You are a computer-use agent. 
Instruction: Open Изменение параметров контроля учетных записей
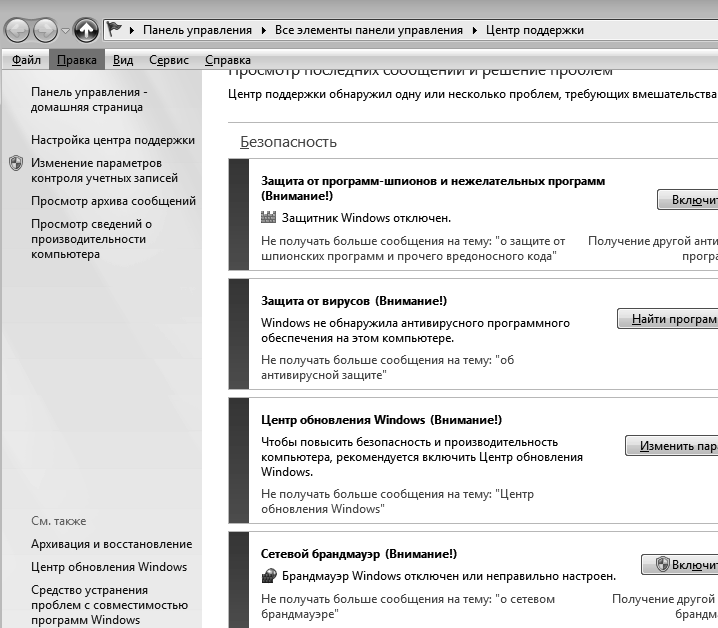coord(104,170)
